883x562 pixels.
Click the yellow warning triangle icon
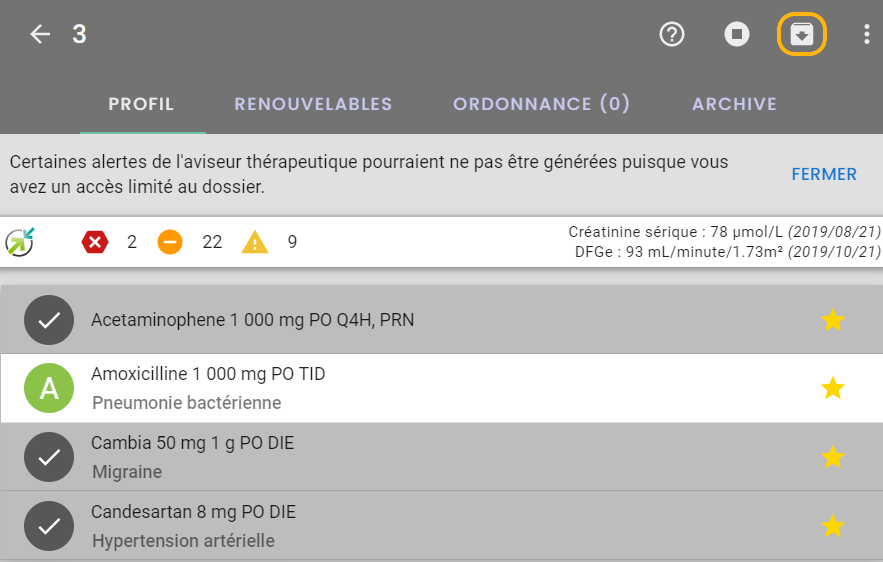point(255,242)
